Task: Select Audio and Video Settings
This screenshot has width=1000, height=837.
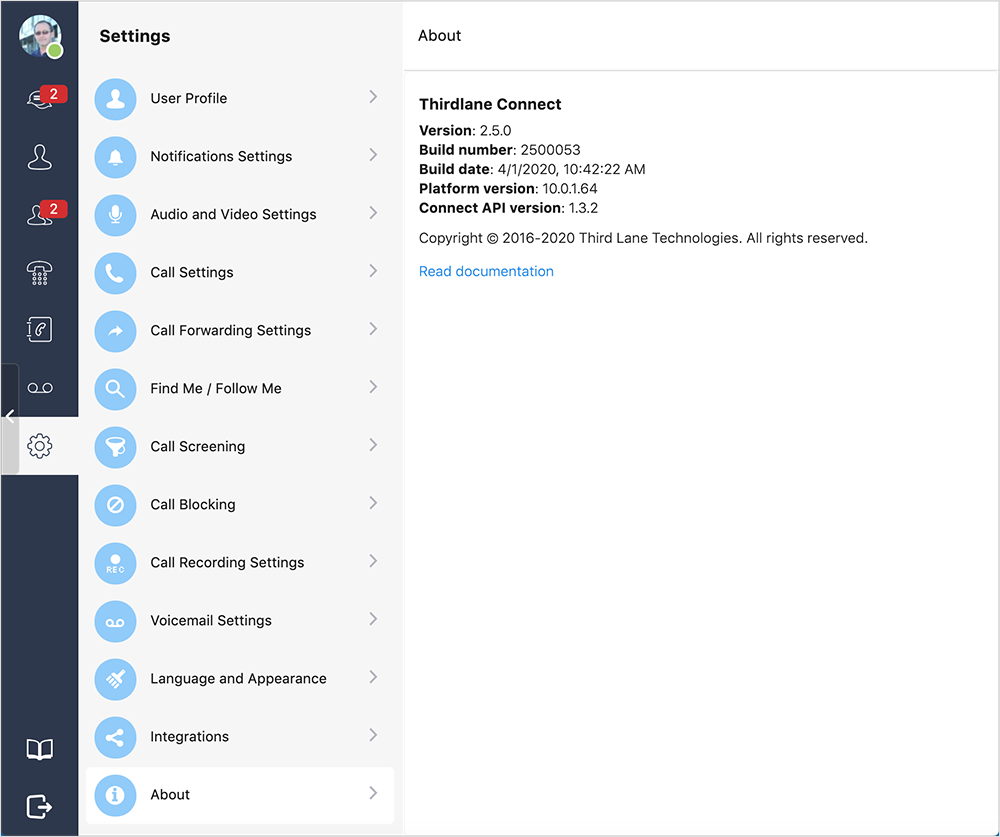Action: [233, 214]
